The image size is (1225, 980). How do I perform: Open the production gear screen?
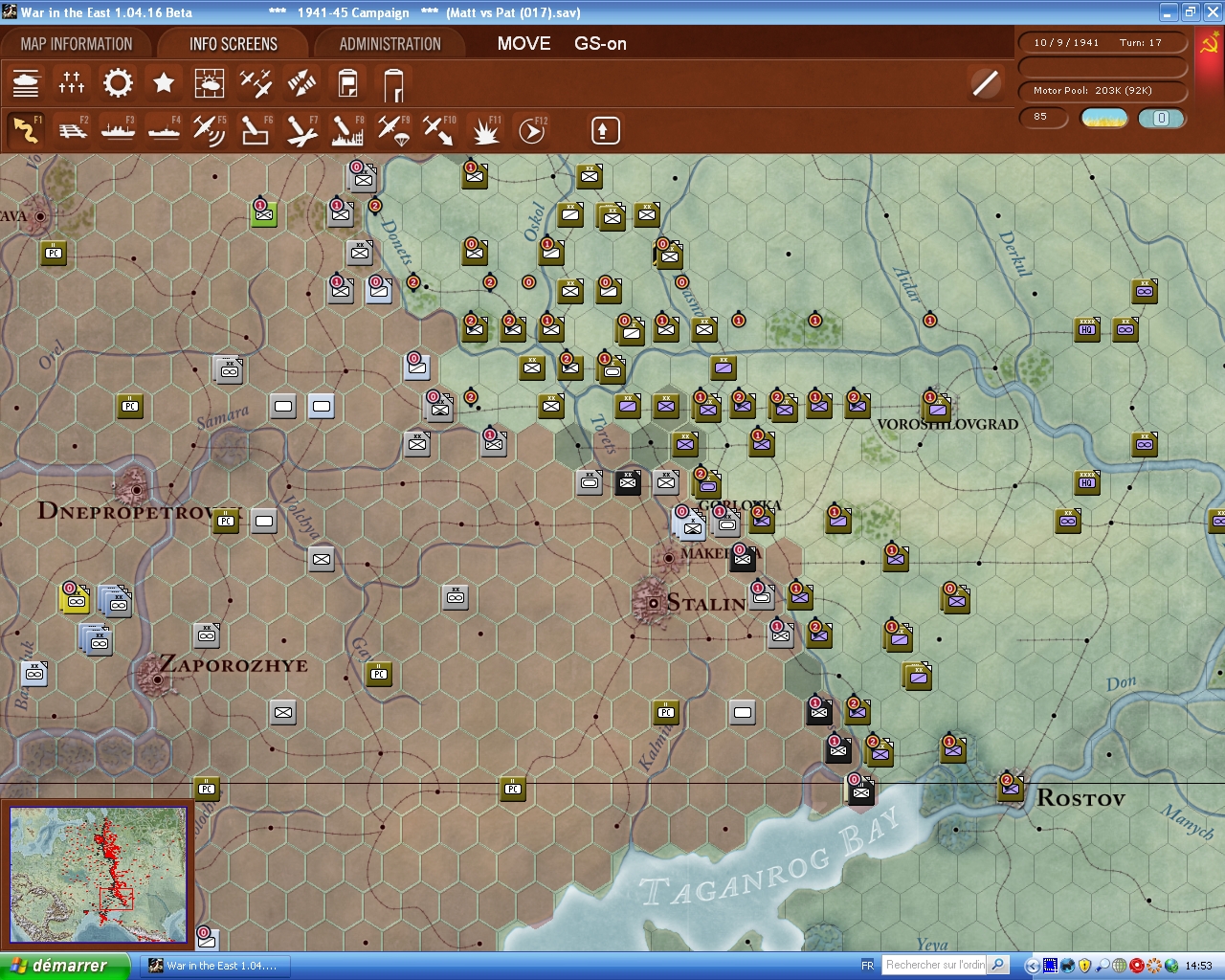[x=118, y=83]
